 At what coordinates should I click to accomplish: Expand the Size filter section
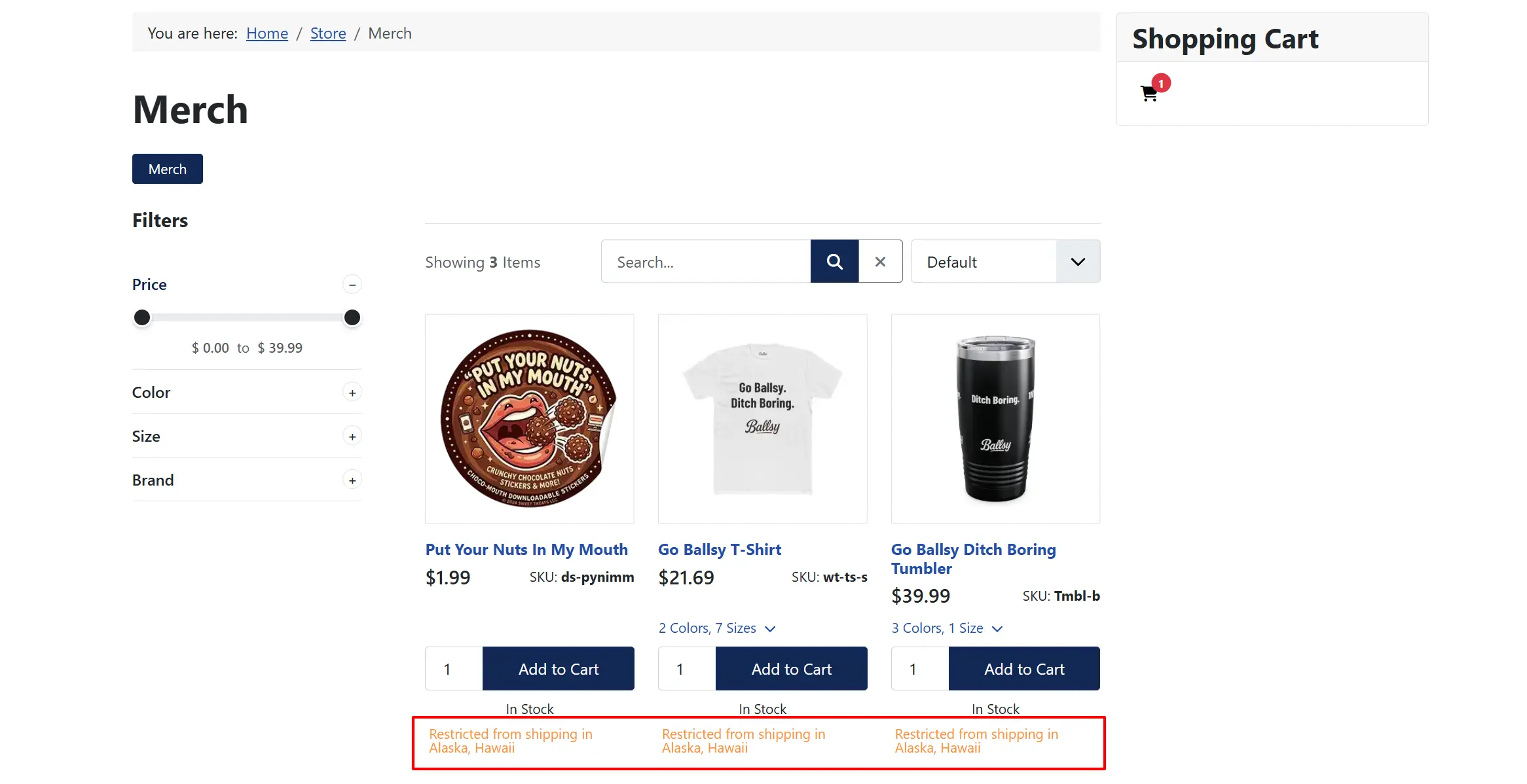click(352, 437)
